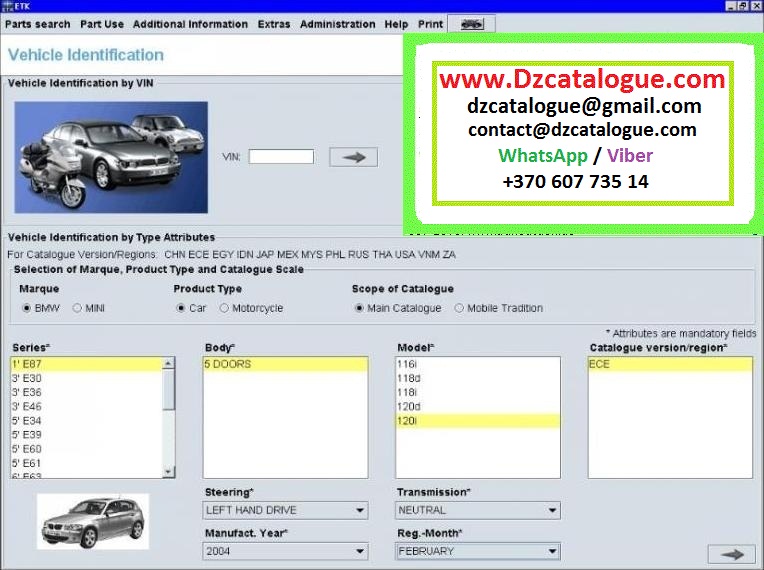Viewport: 764px width, 570px height.
Task: Select 5 DOORS body type
Action: click(x=286, y=364)
